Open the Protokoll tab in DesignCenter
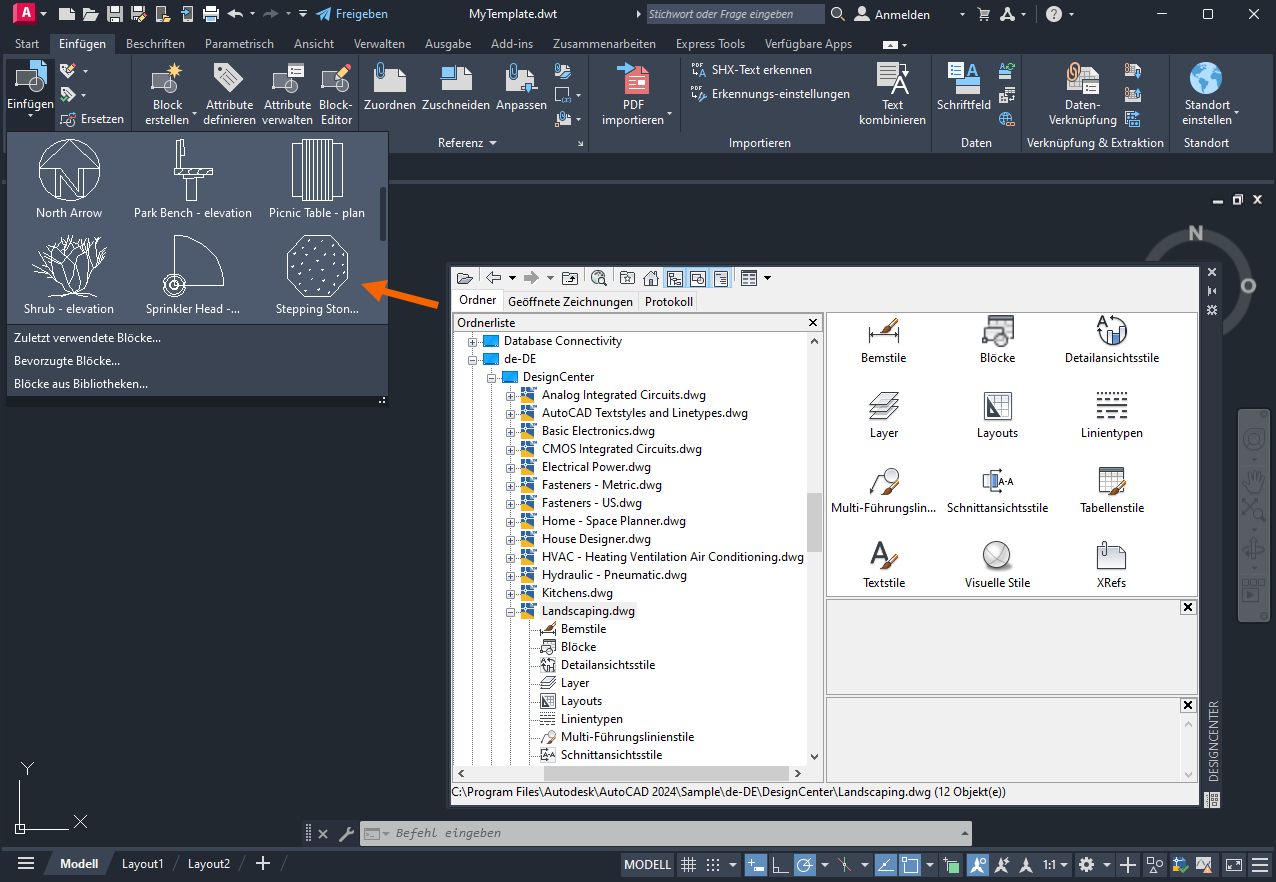Image resolution: width=1276 pixels, height=882 pixels. click(669, 301)
